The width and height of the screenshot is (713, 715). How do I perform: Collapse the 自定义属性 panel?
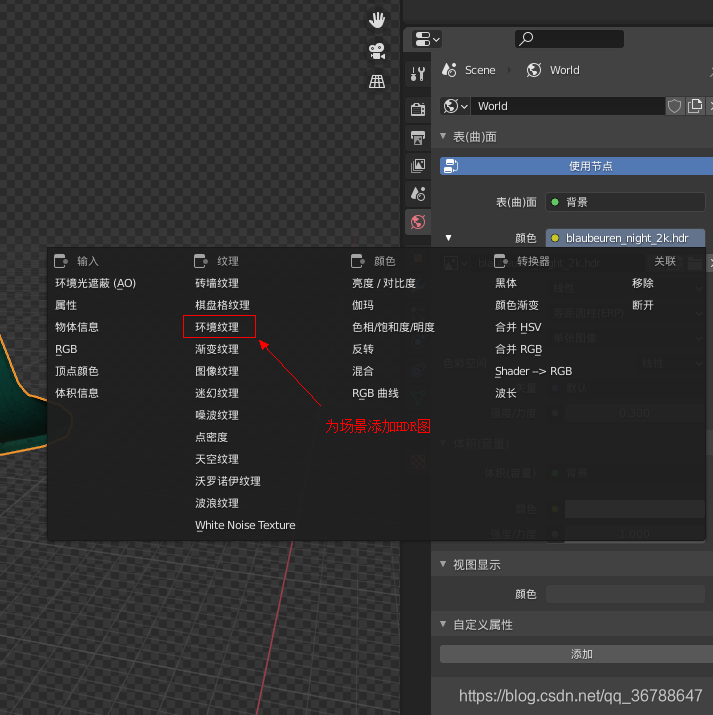443,624
